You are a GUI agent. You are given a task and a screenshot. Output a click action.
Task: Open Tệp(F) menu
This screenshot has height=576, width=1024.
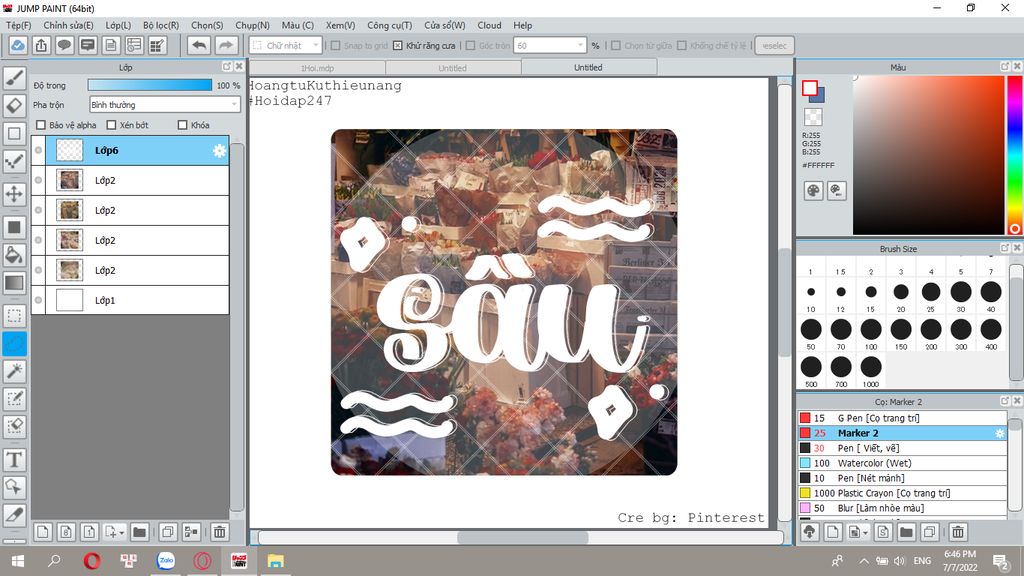pos(18,25)
